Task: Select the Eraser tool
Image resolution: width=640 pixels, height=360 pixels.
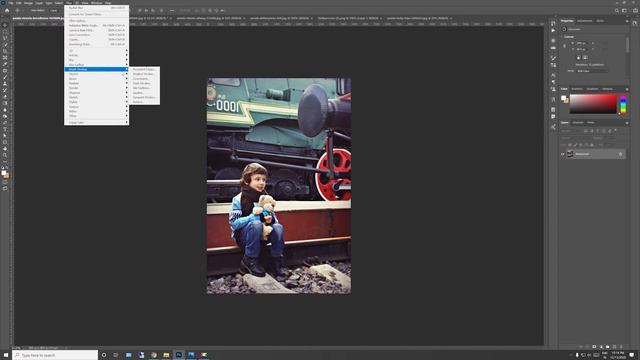Action: click(5, 97)
